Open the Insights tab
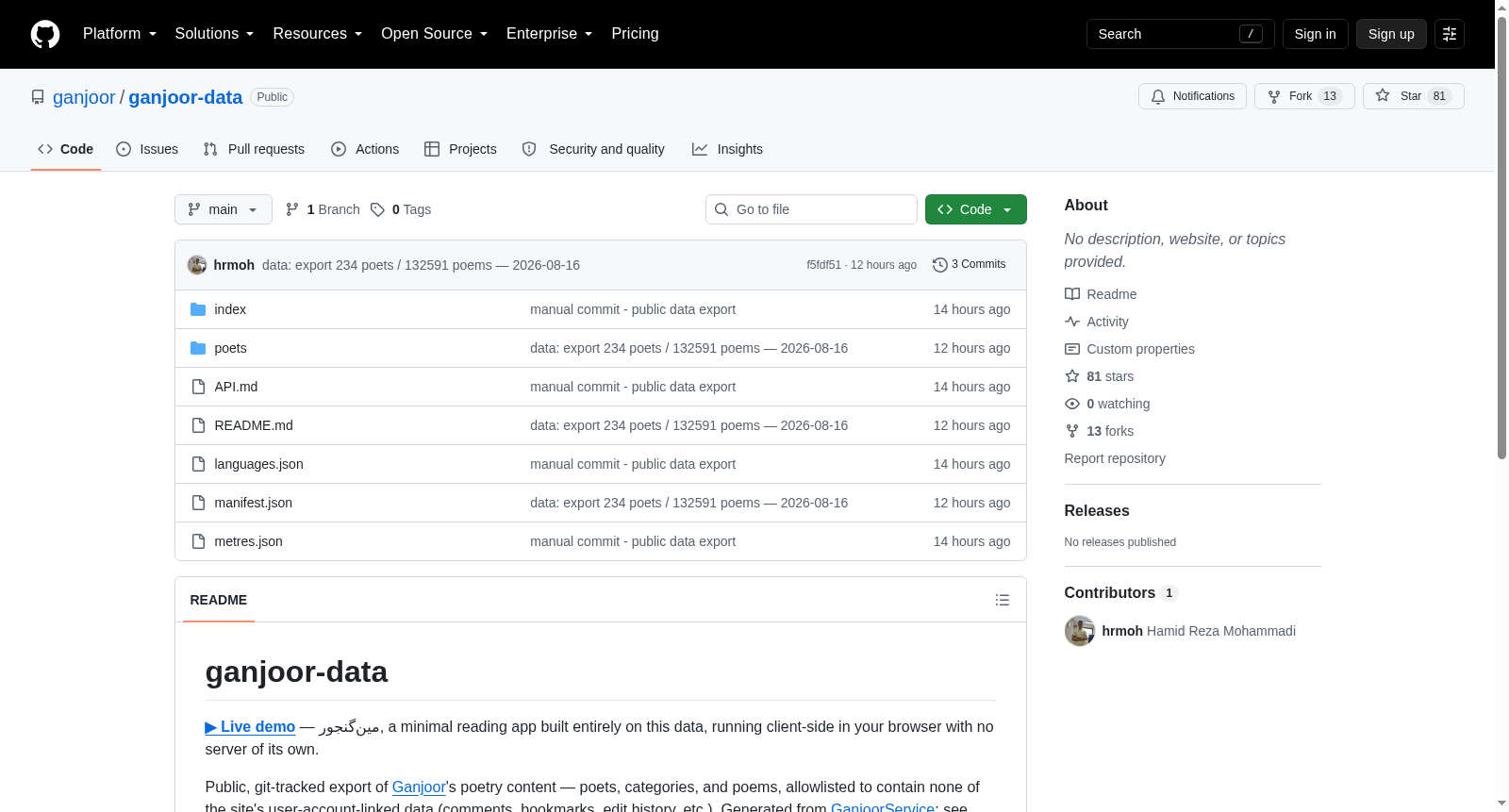Screen dimensions: 1509x812 pyautogui.click(x=727, y=149)
